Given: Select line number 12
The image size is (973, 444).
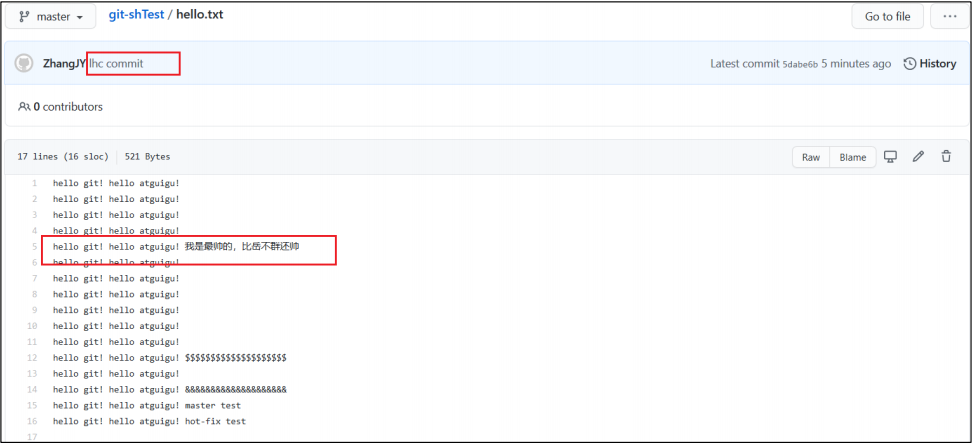Looking at the screenshot, I should tap(32, 358).
